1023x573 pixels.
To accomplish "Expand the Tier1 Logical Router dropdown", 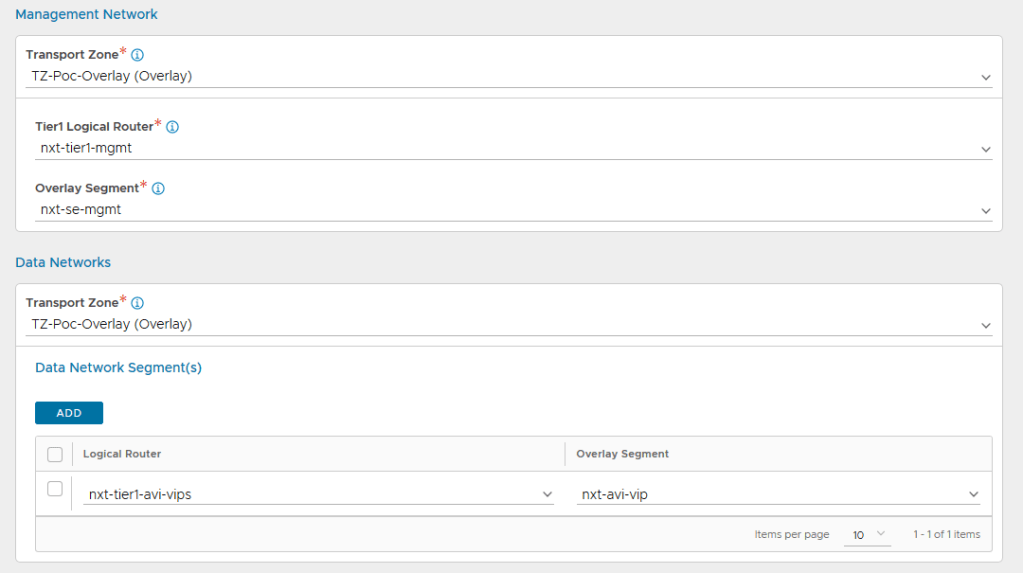I will tap(512, 149).
